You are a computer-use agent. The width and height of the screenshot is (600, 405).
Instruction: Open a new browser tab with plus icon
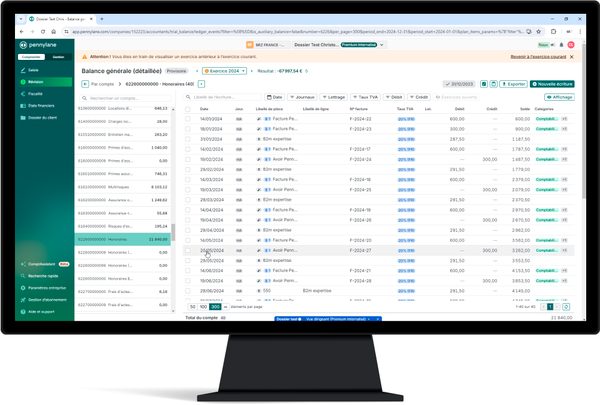[x=102, y=19]
